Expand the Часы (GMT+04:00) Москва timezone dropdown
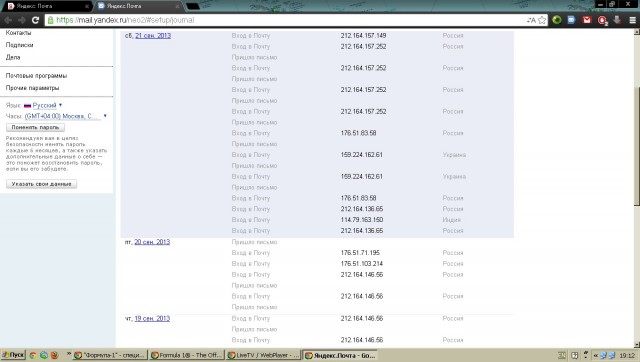This screenshot has width=640, height=362. click(x=65, y=116)
